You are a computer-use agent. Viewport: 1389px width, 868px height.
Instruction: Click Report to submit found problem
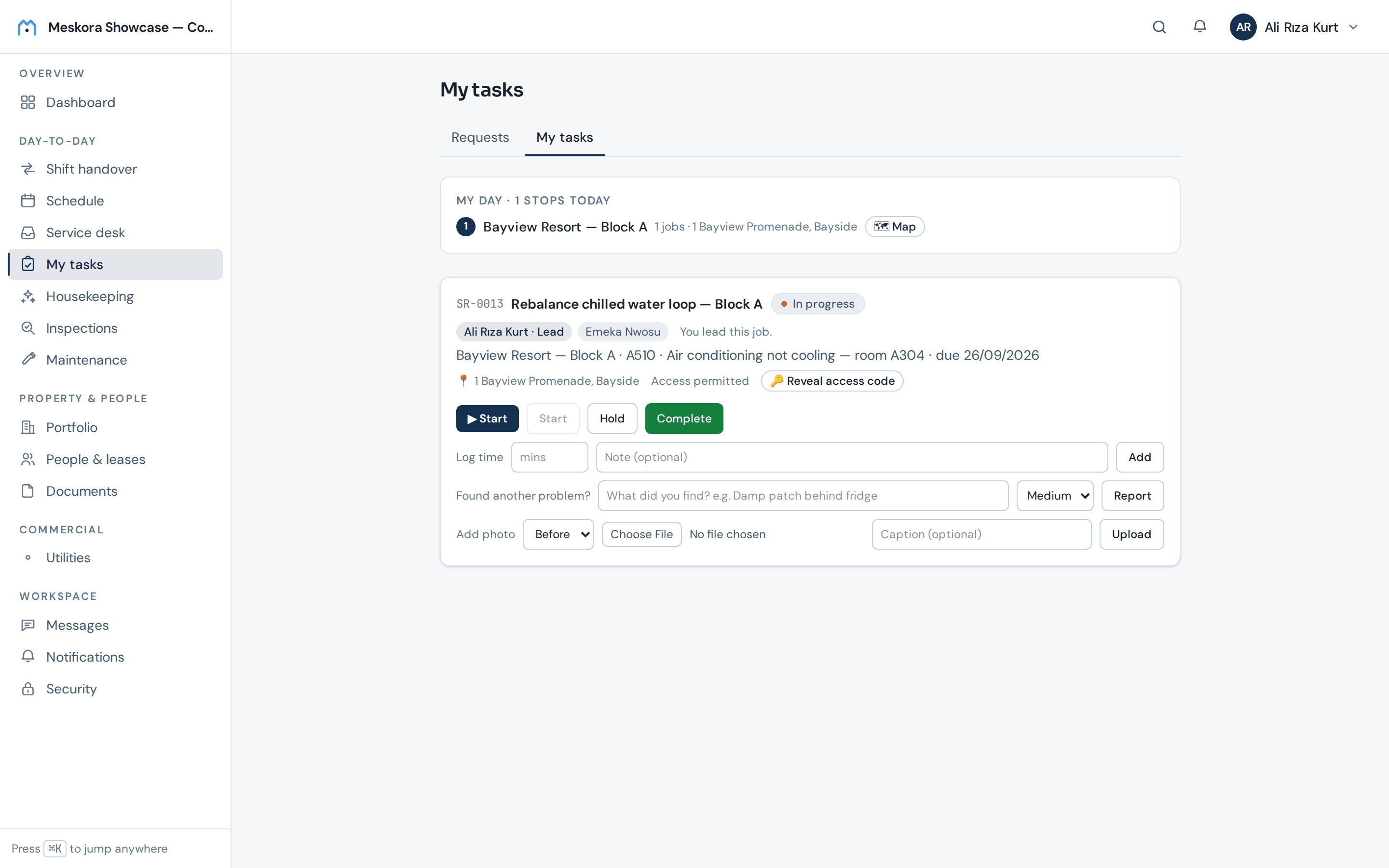pyautogui.click(x=1132, y=495)
